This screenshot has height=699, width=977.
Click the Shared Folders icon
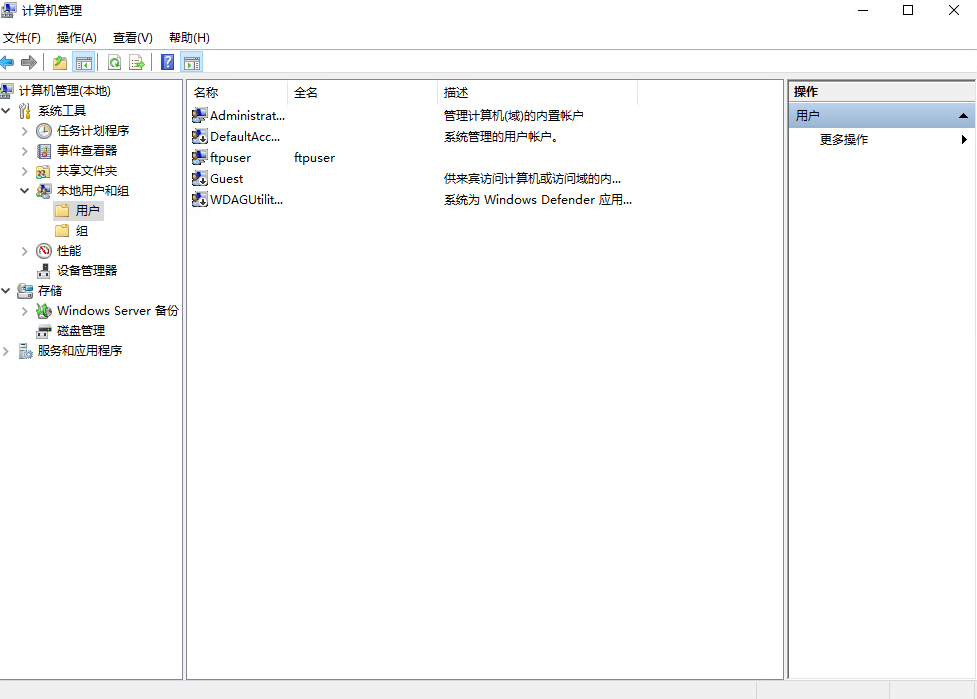point(44,171)
